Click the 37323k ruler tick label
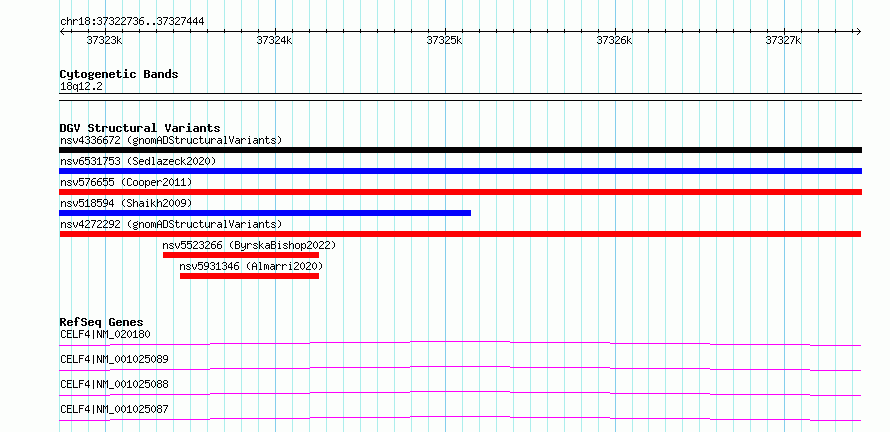This screenshot has width=890, height=432. [104, 40]
